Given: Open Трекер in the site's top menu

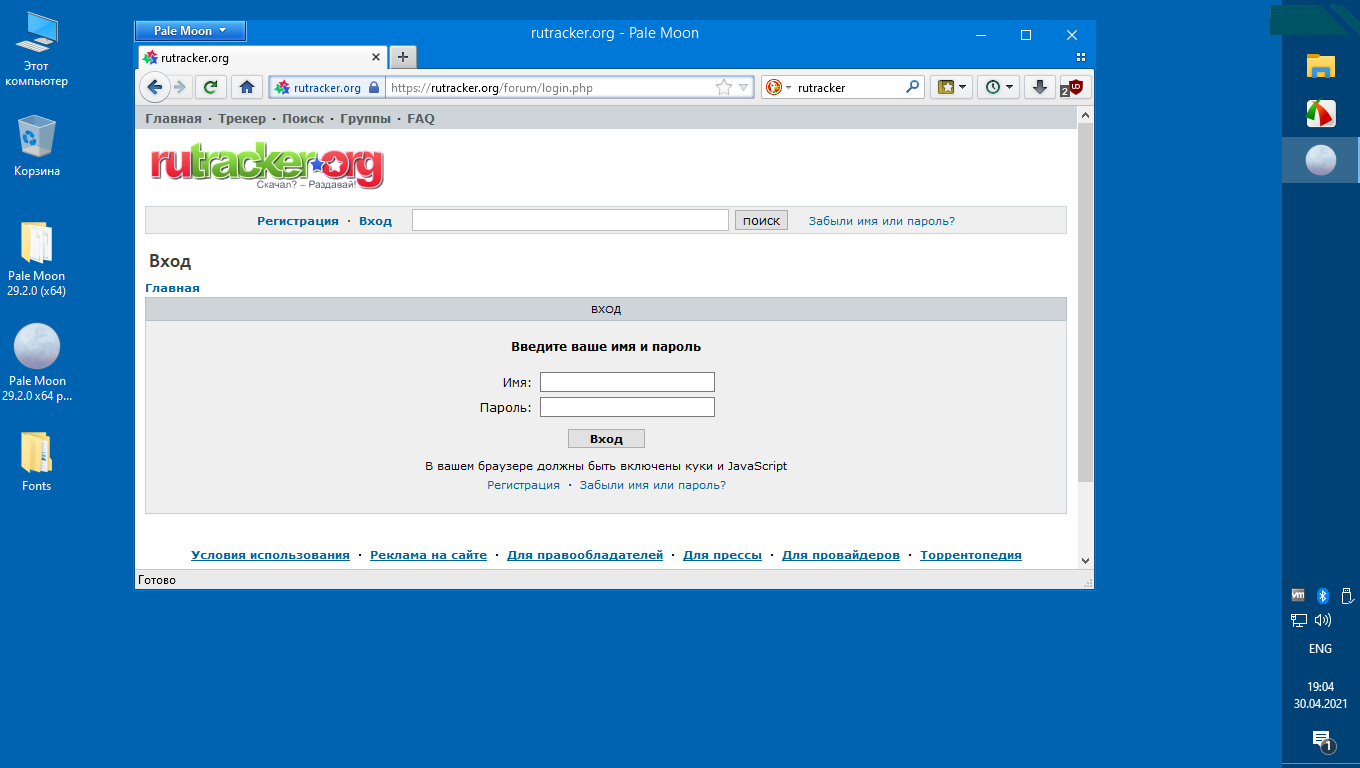Looking at the screenshot, I should [x=242, y=118].
